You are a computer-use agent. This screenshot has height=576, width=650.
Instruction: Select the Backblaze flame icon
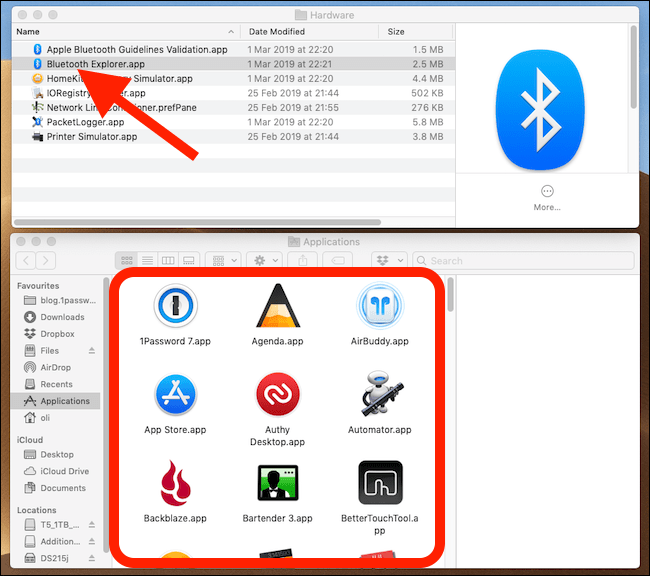point(174,482)
